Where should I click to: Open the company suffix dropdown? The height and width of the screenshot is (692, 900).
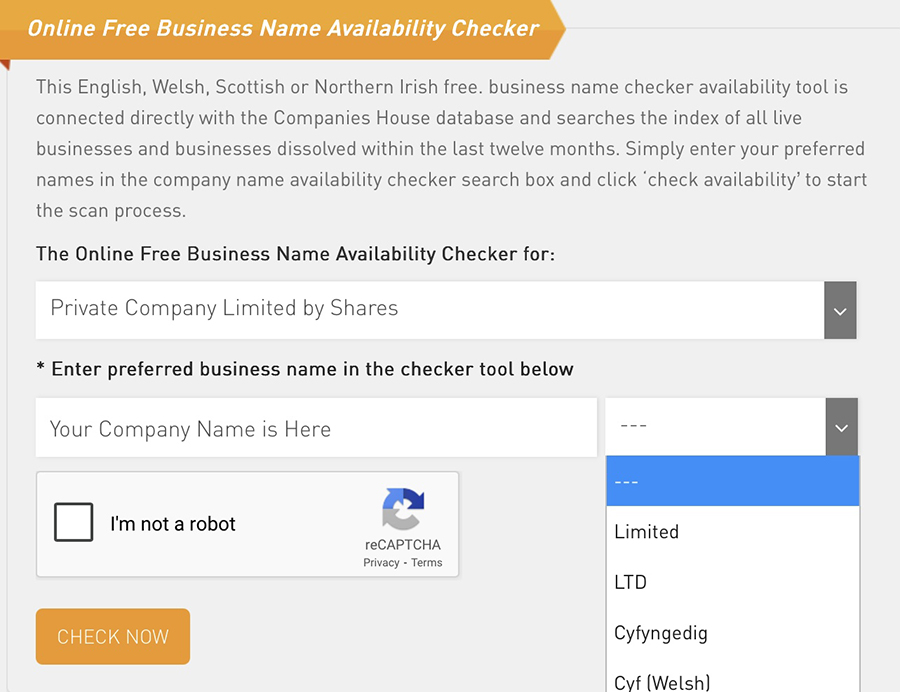tap(720, 426)
